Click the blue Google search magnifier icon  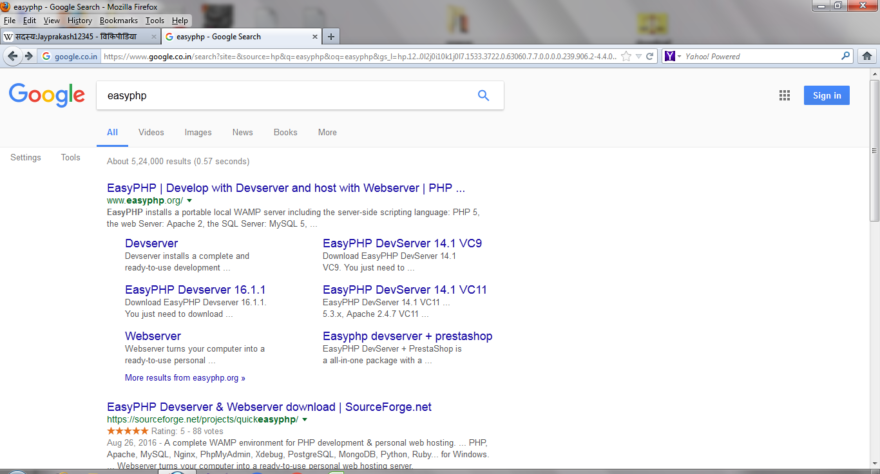click(x=483, y=95)
